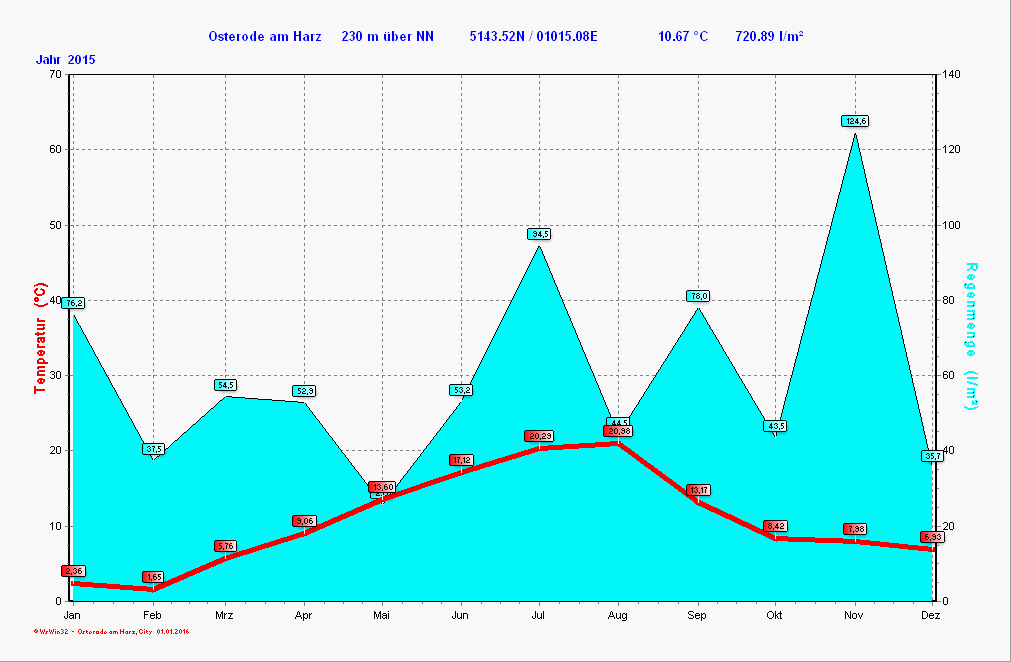Select the July rainfall label 94,5
The image size is (1011, 662).
(x=539, y=234)
